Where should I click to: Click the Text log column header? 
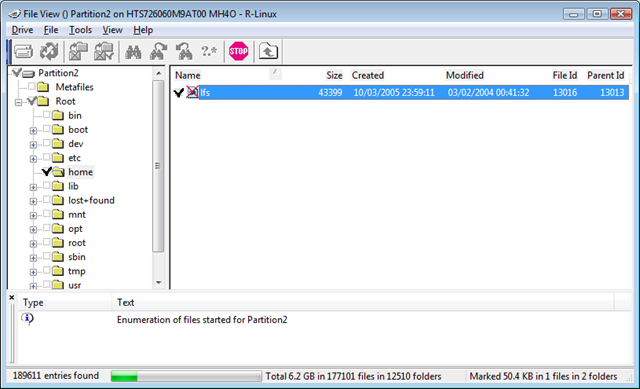click(x=125, y=302)
